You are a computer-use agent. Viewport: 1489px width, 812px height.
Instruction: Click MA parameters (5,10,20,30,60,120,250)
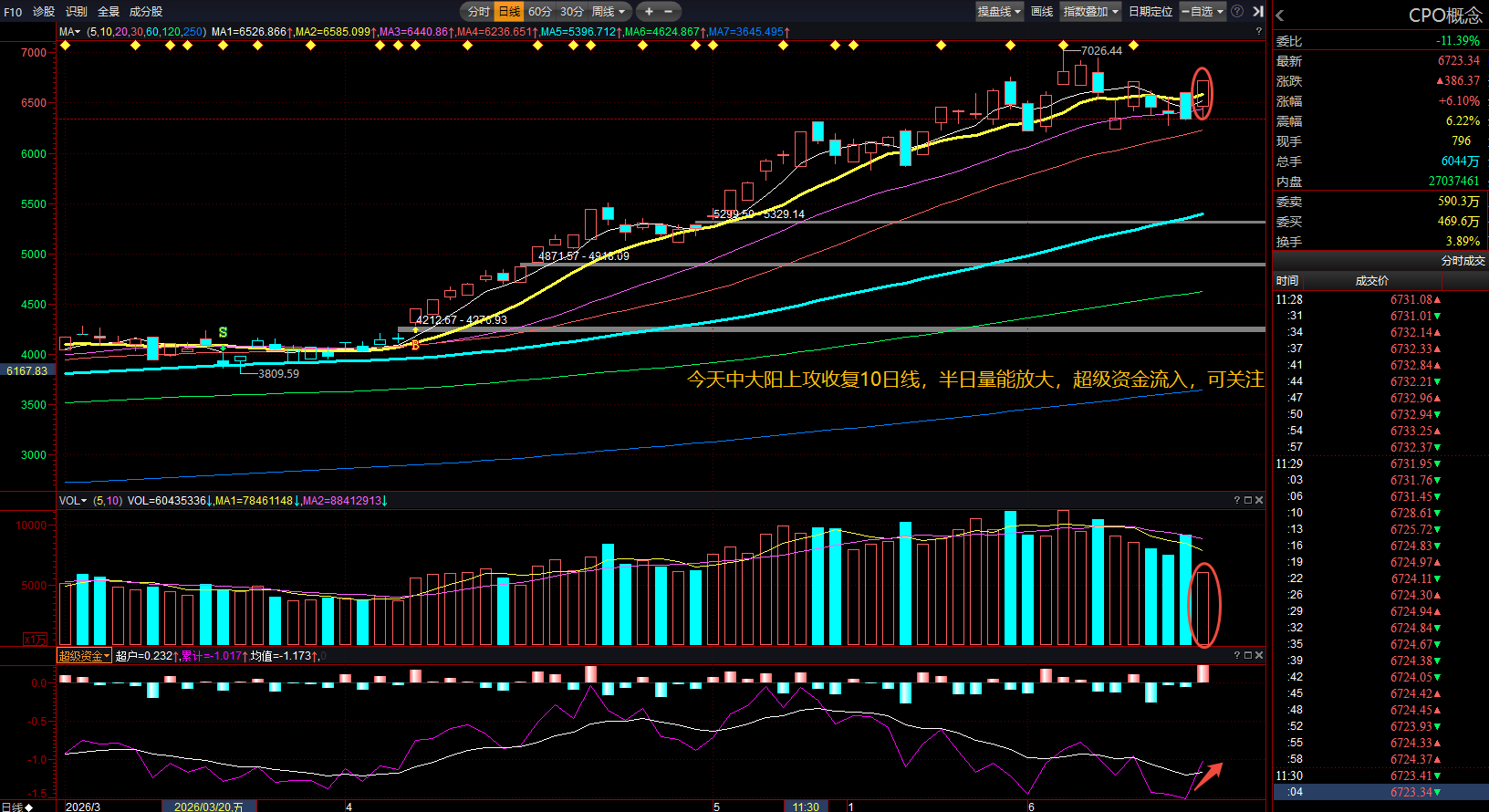(x=146, y=32)
